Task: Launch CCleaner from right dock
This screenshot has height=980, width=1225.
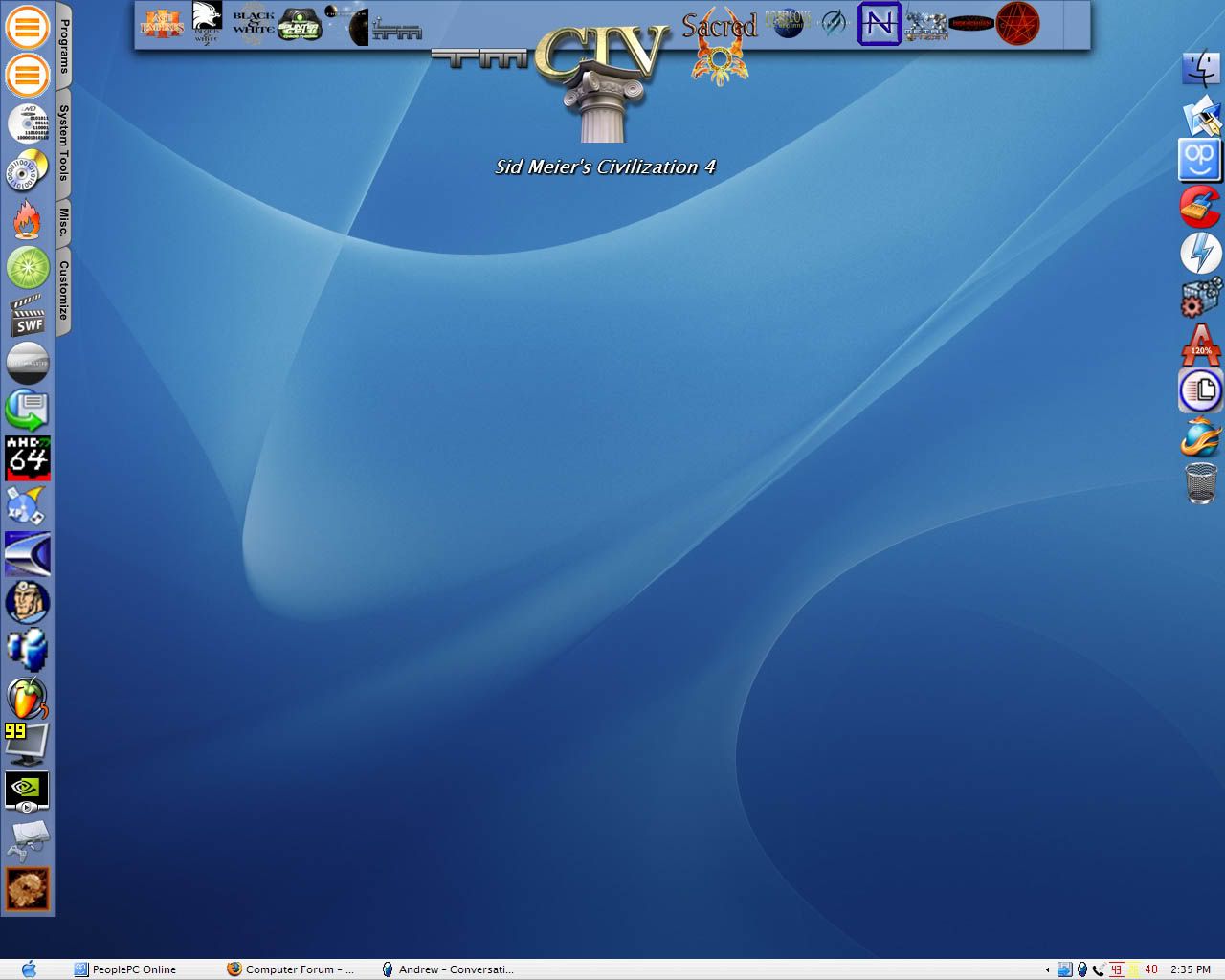Action: point(1201,207)
